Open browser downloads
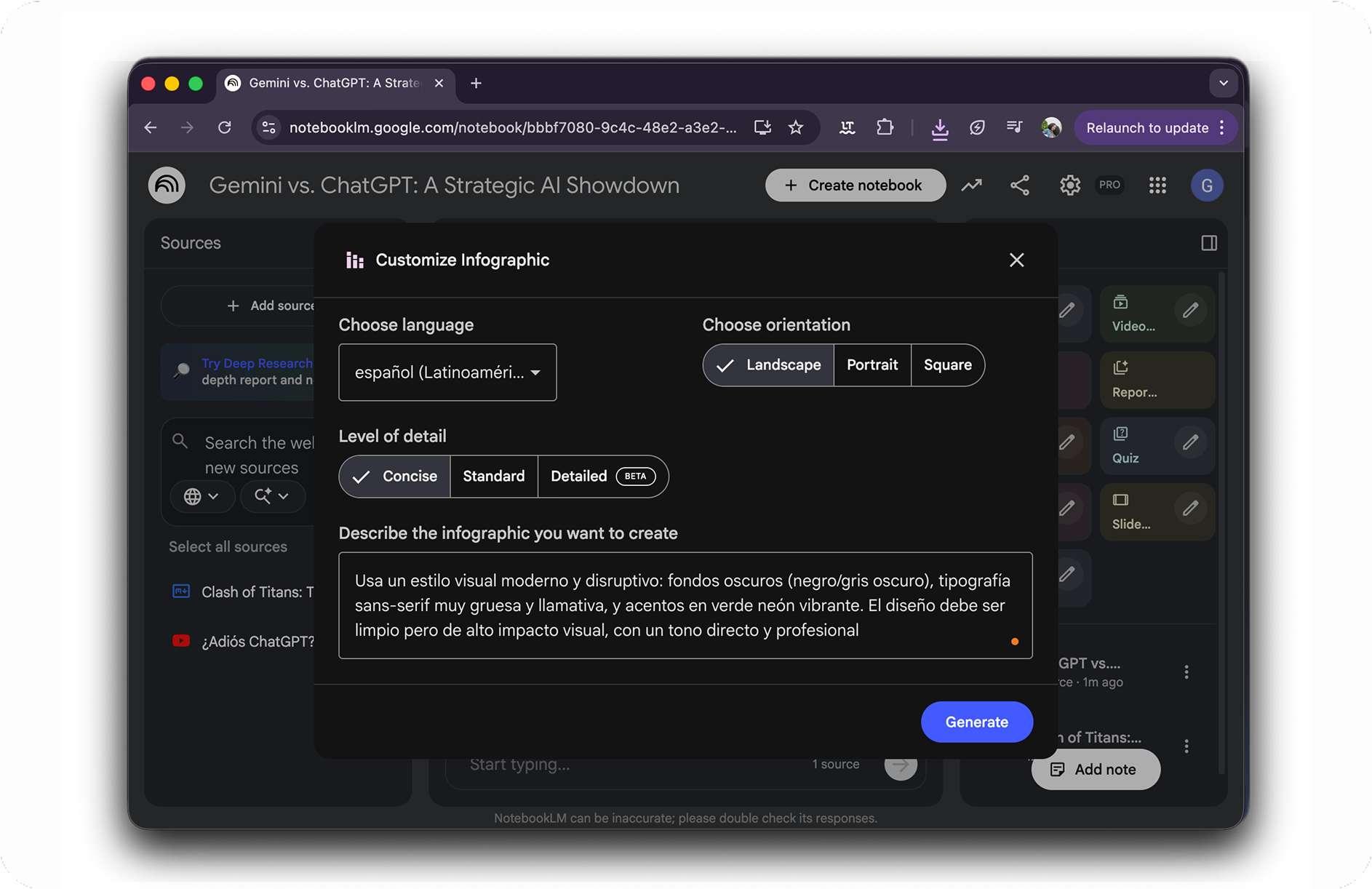 pos(940,129)
